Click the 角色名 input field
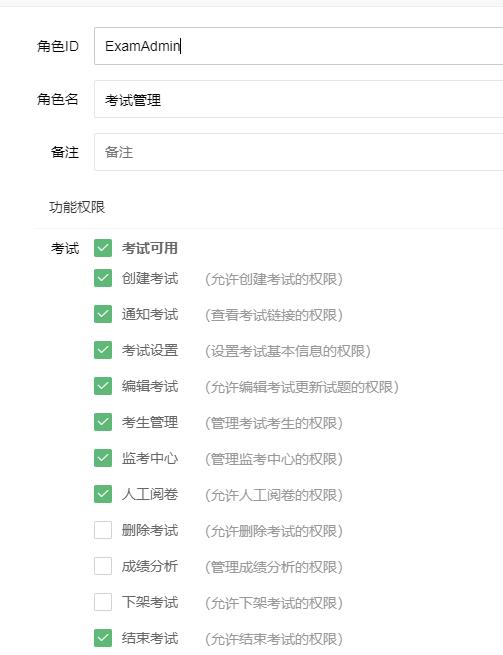This screenshot has width=503, height=655. [299, 99]
